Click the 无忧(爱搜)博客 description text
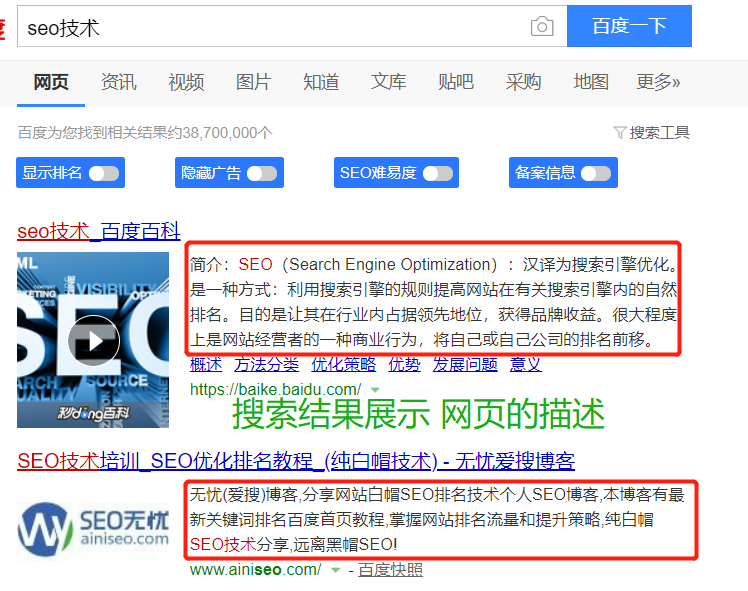748x591 pixels. click(437, 519)
